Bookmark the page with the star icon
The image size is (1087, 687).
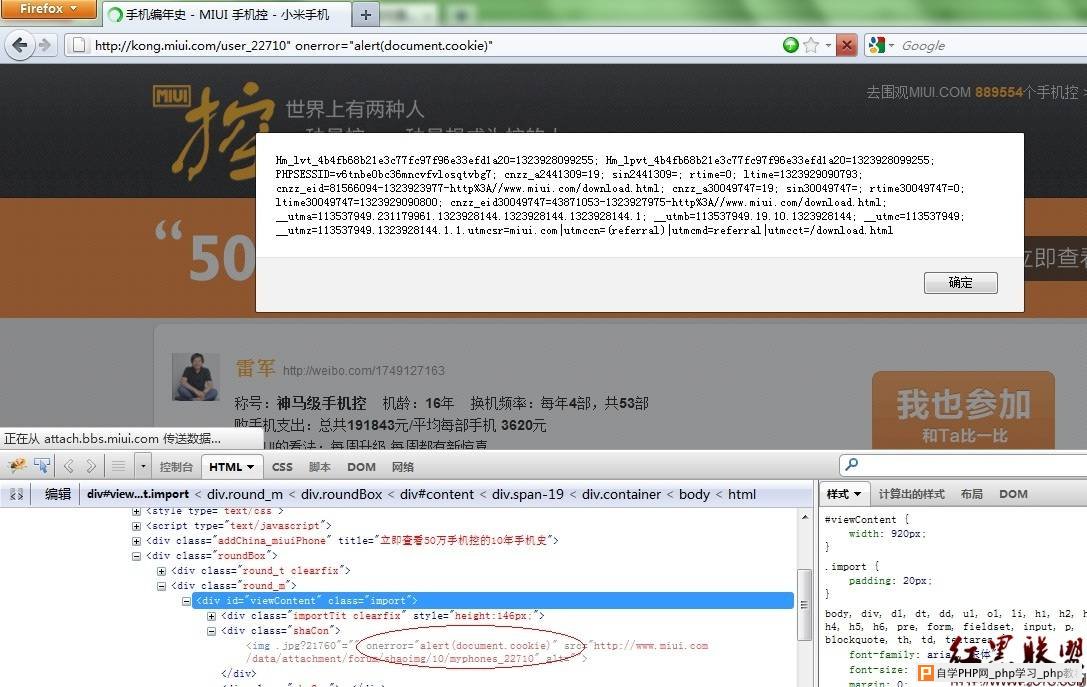coord(810,45)
